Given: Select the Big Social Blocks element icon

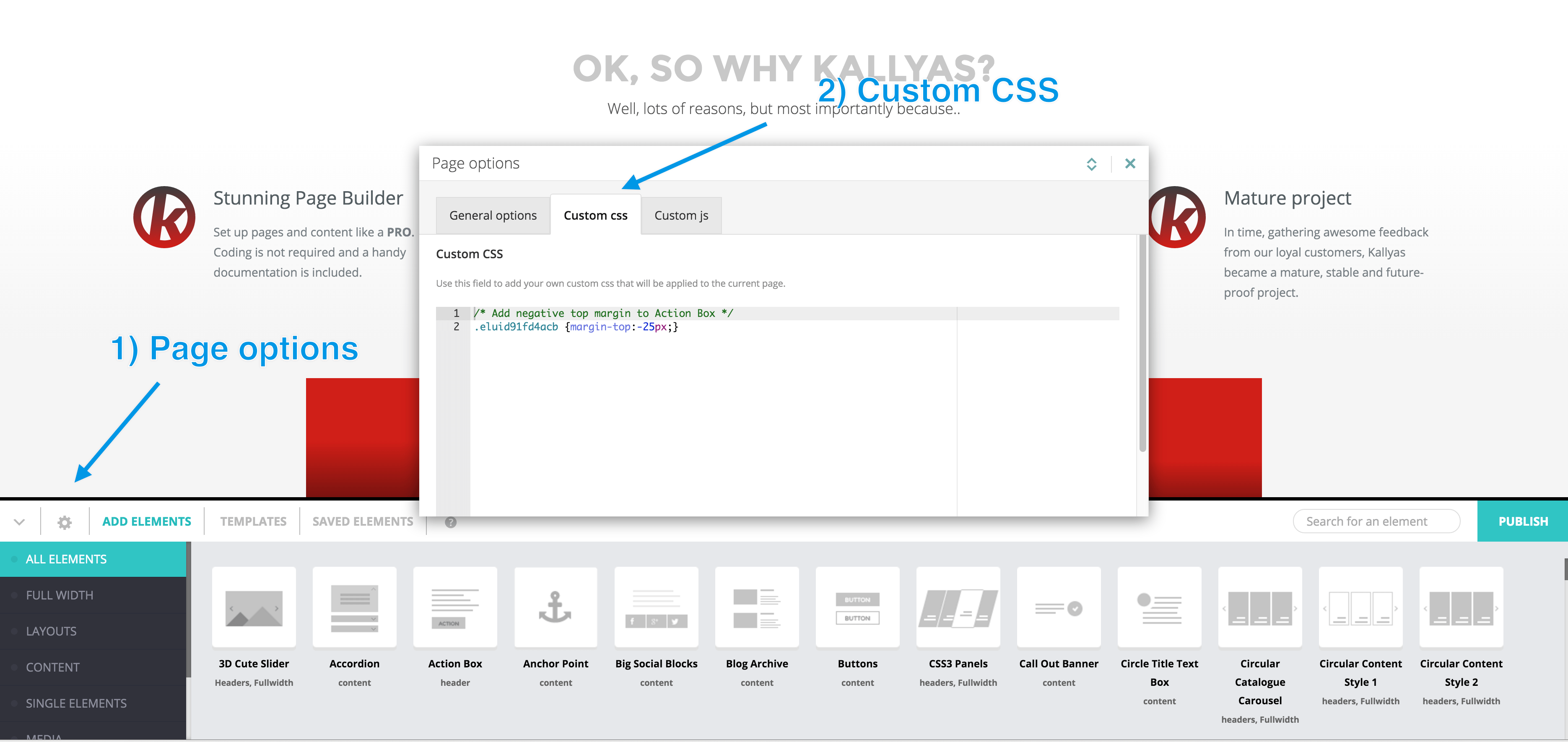Looking at the screenshot, I should click(656, 607).
